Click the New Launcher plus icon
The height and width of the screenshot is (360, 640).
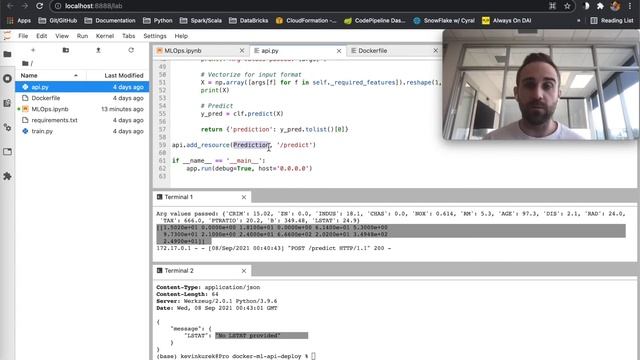[33, 50]
